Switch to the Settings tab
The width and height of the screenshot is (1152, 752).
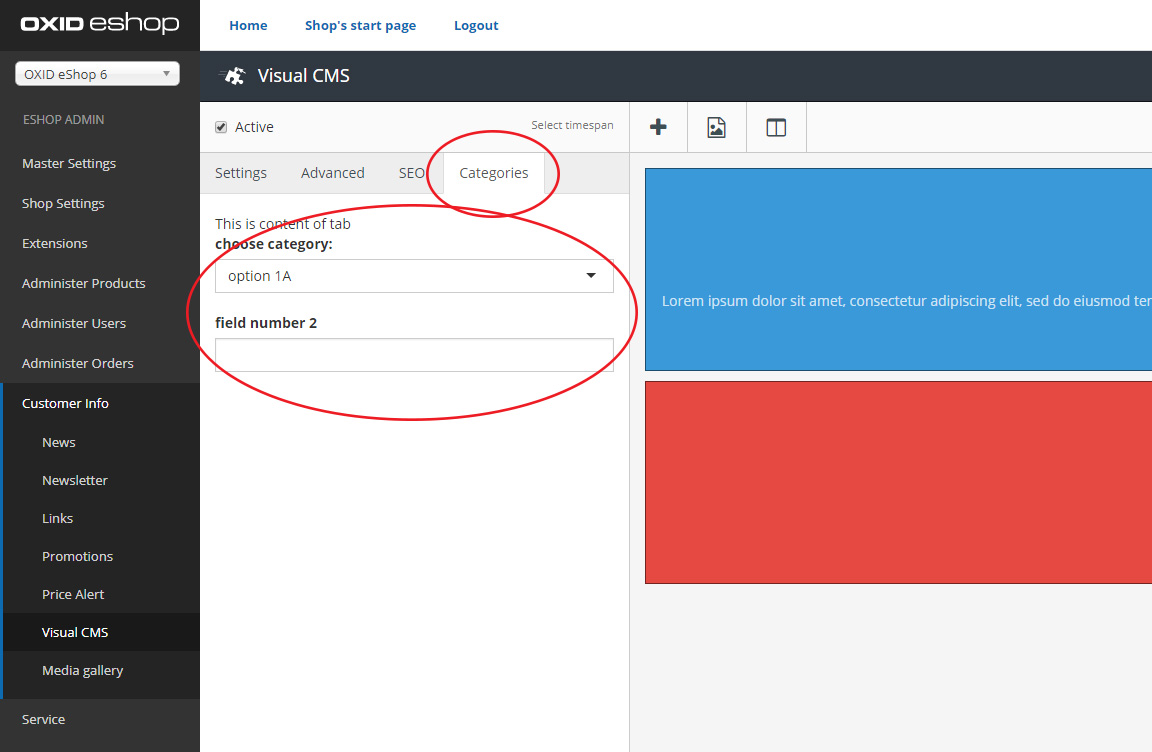pos(241,173)
